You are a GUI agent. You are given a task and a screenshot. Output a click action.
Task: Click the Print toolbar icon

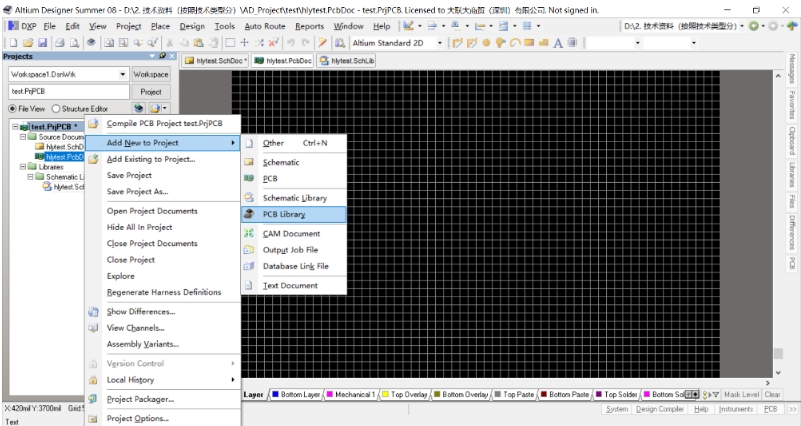coord(60,43)
